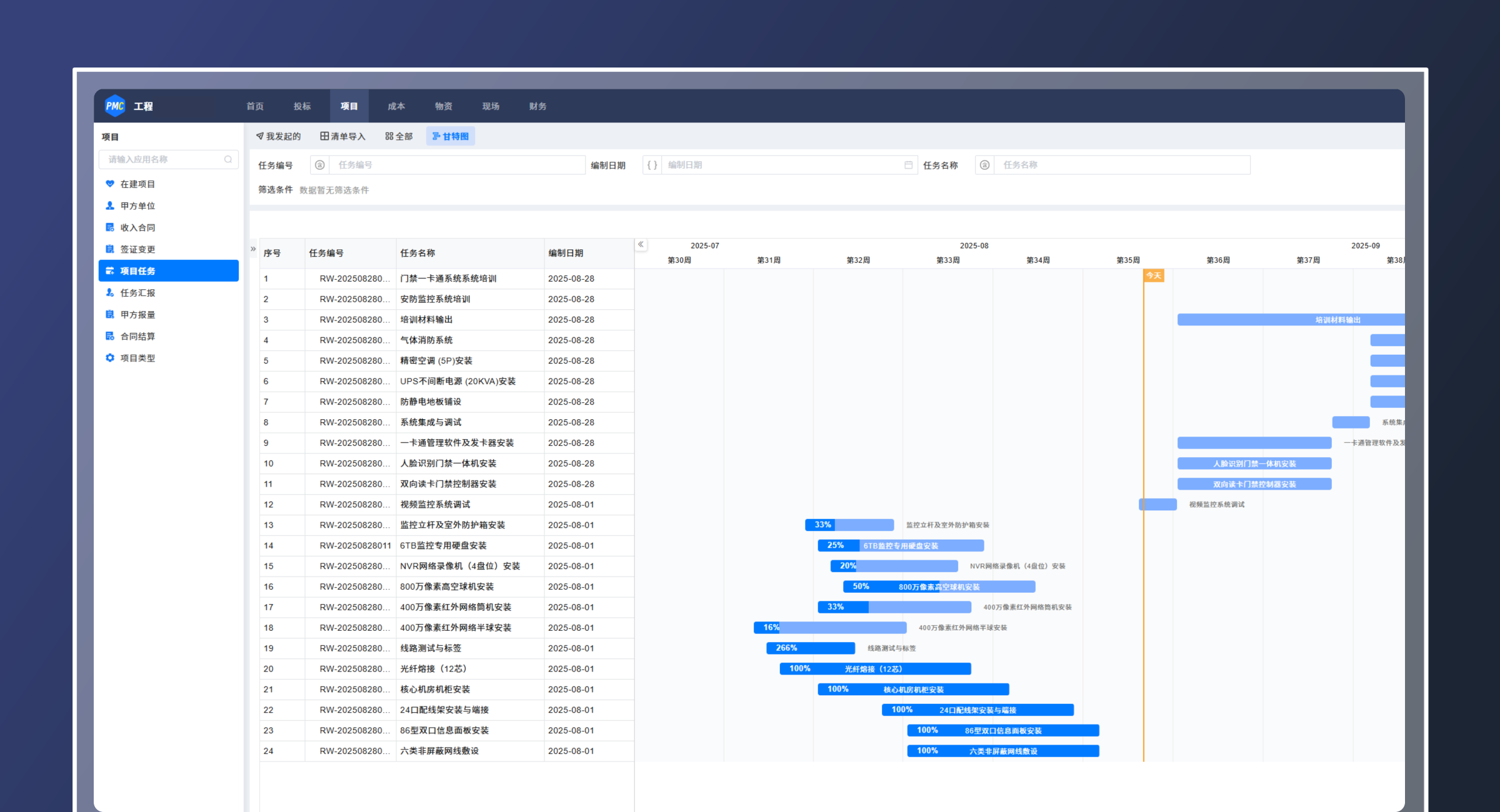Open the 编制日期 date picker field
The height and width of the screenshot is (812, 1500).
pos(781,165)
